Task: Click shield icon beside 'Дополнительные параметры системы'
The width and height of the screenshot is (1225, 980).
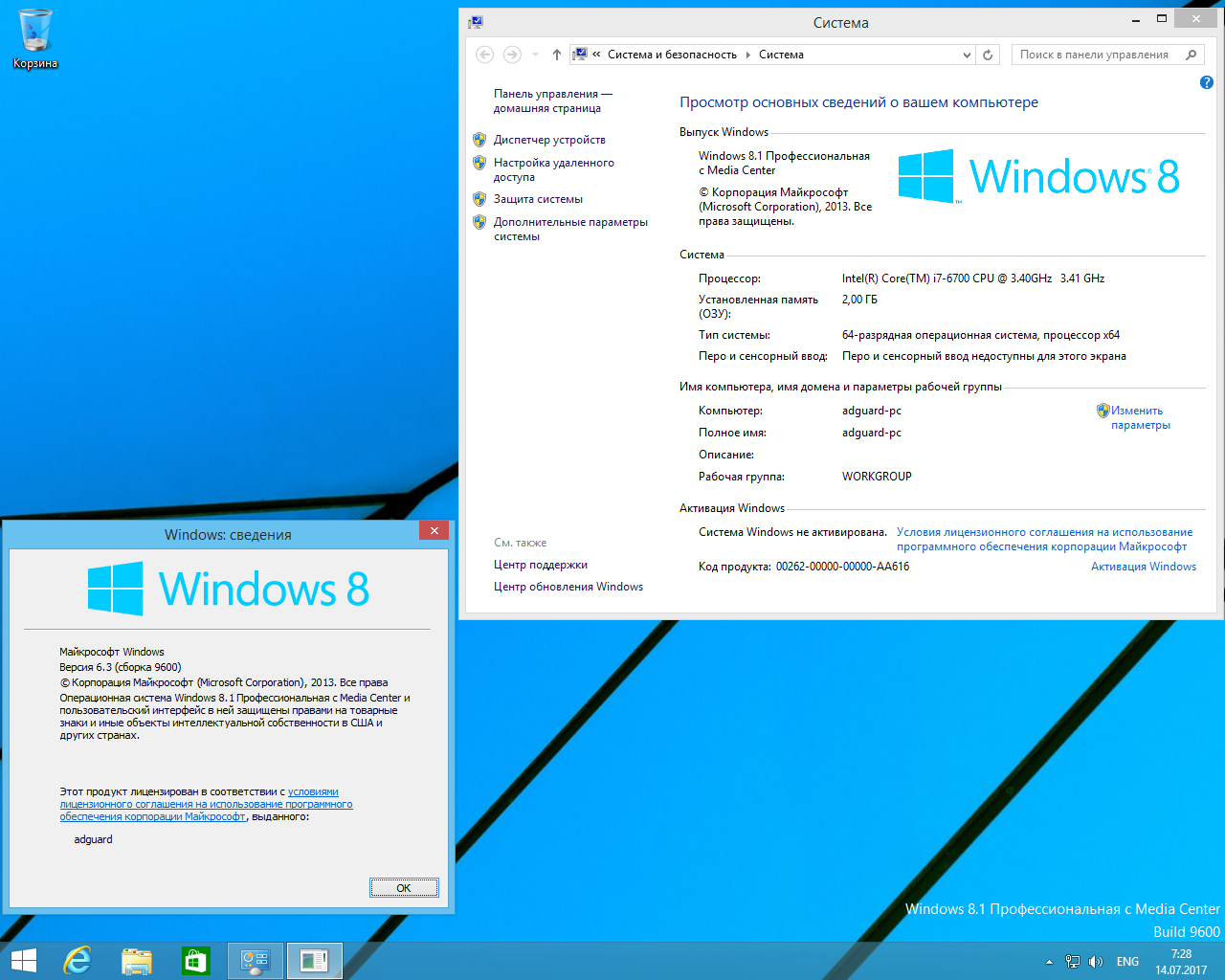Action: point(479,222)
